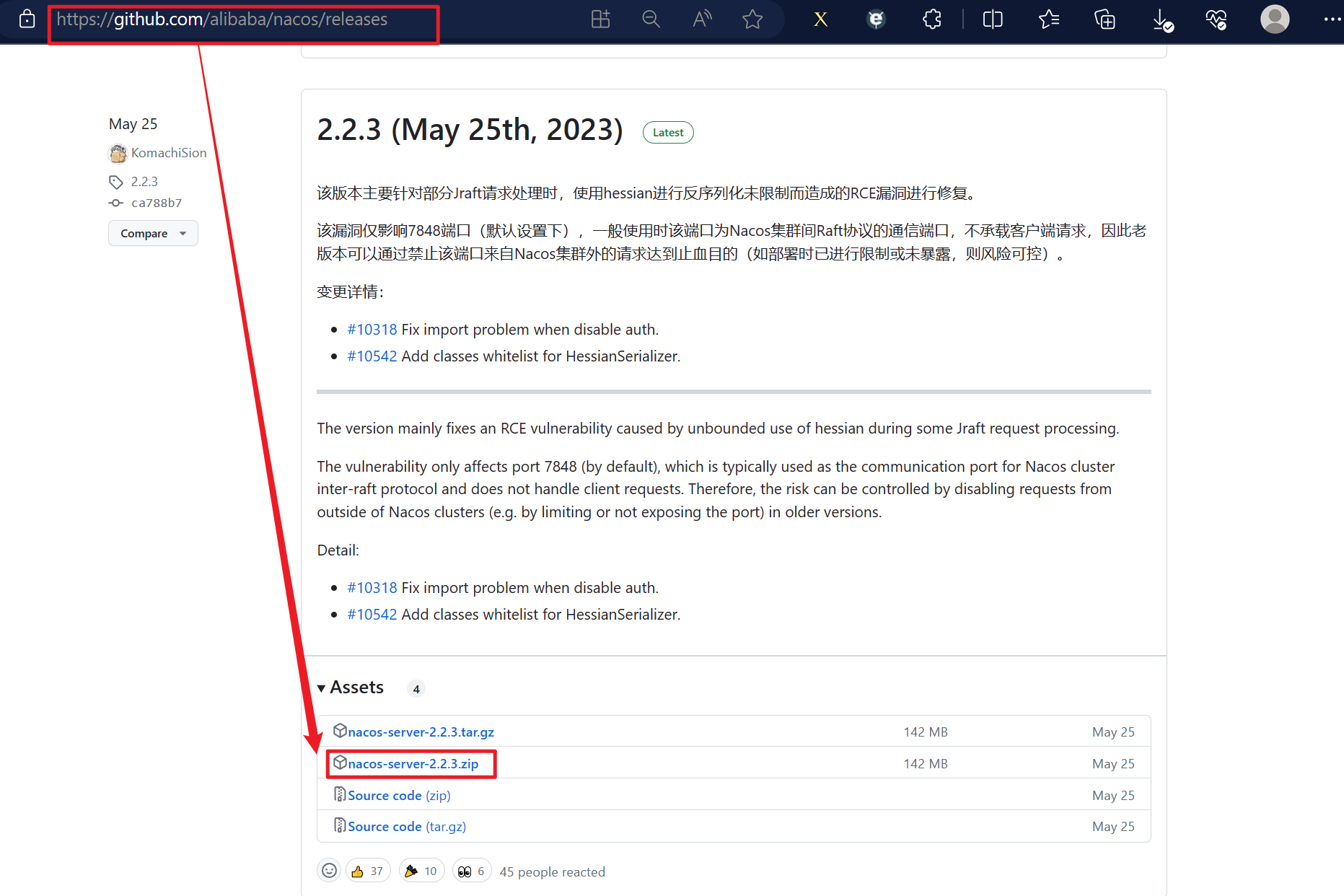Click the Latest badge
Image resolution: width=1344 pixels, height=896 pixels.
pyautogui.click(x=668, y=133)
